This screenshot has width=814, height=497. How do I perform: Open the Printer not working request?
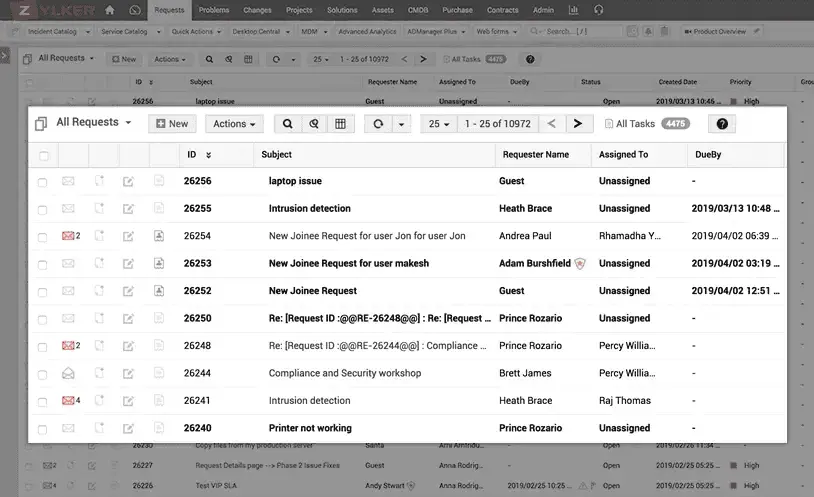(310, 428)
